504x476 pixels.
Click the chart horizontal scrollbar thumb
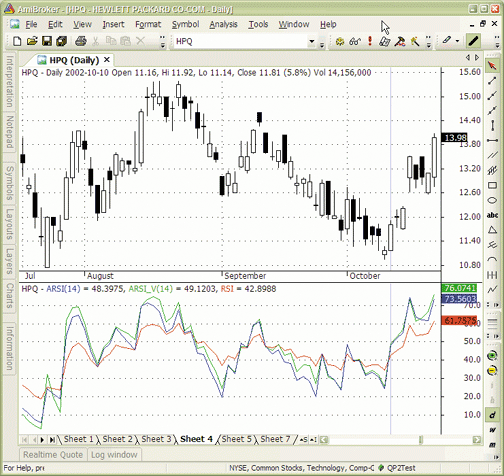tap(421, 440)
